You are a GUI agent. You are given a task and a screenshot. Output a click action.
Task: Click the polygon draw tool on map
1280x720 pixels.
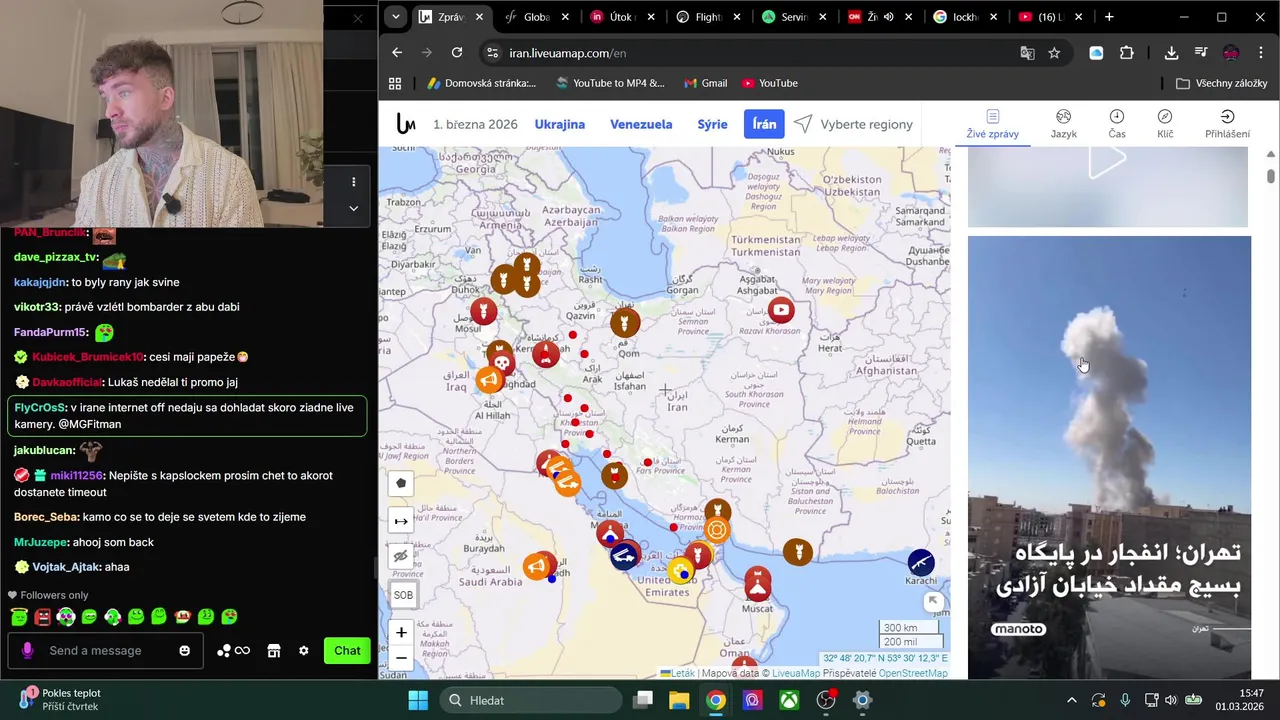(x=401, y=483)
